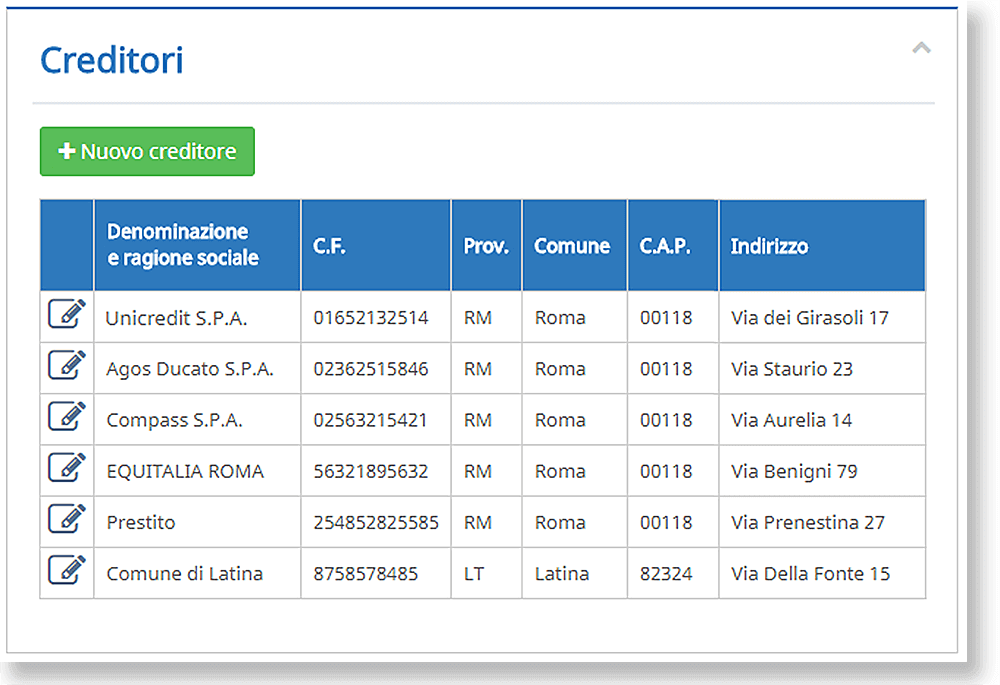This screenshot has height=685, width=1000.
Task: Click the C.A.P. column header
Action: [x=673, y=245]
